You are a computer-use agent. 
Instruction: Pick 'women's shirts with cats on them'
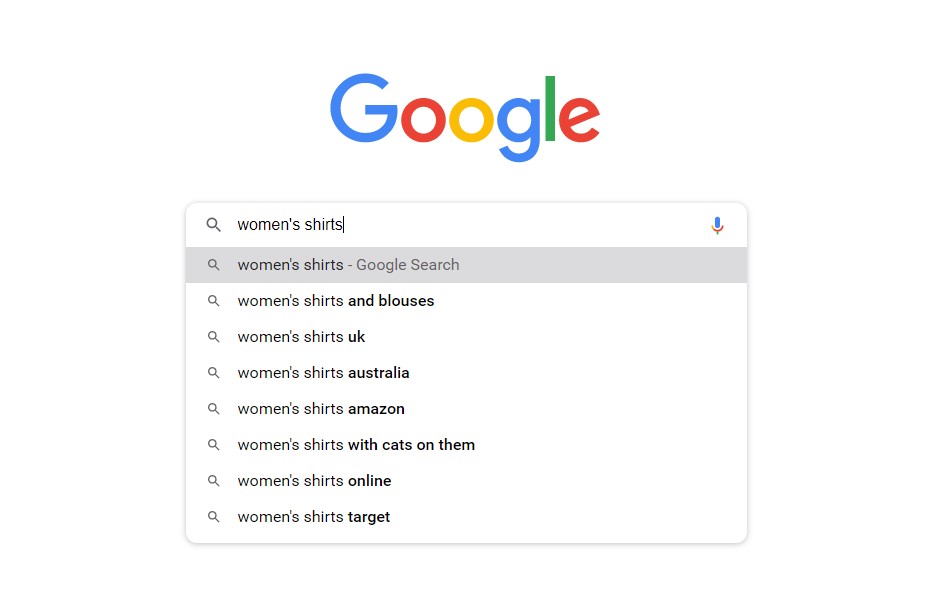[x=466, y=445]
